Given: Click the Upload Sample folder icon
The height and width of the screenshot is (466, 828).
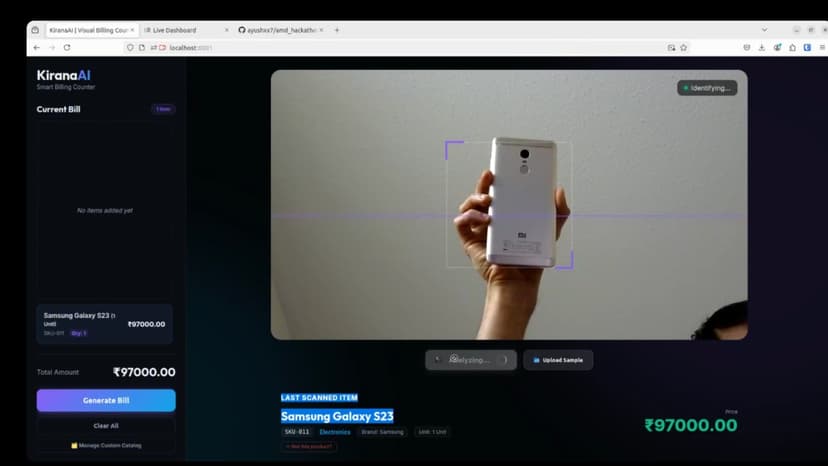Looking at the screenshot, I should (x=537, y=360).
